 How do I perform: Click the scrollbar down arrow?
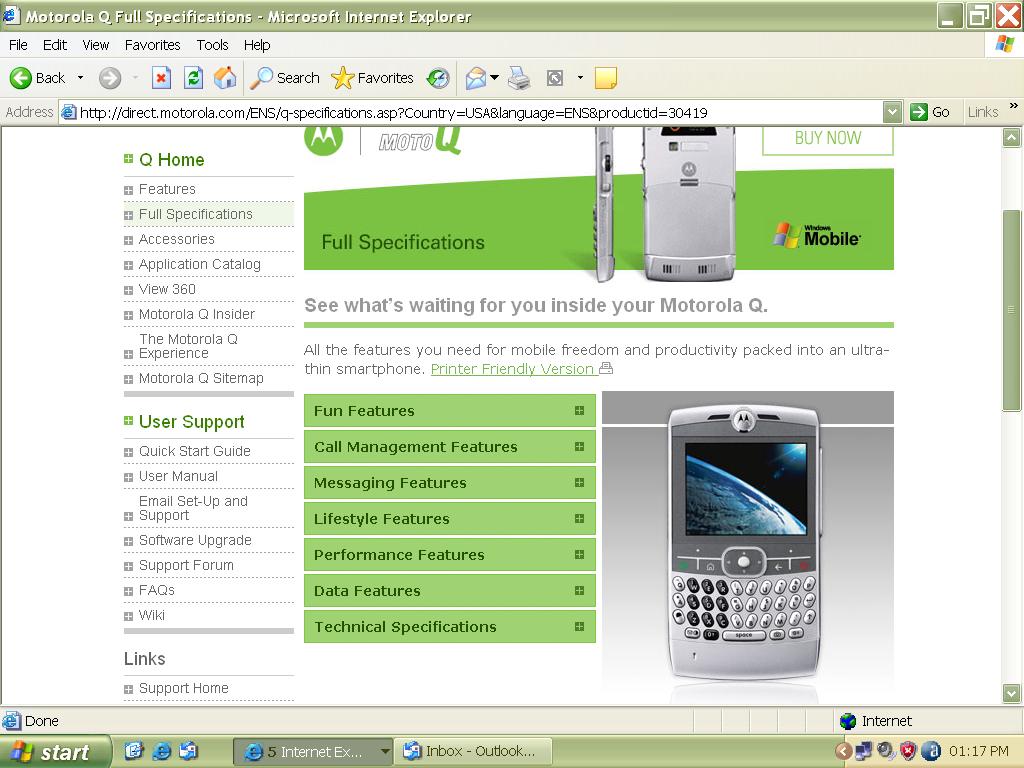coord(1011,693)
